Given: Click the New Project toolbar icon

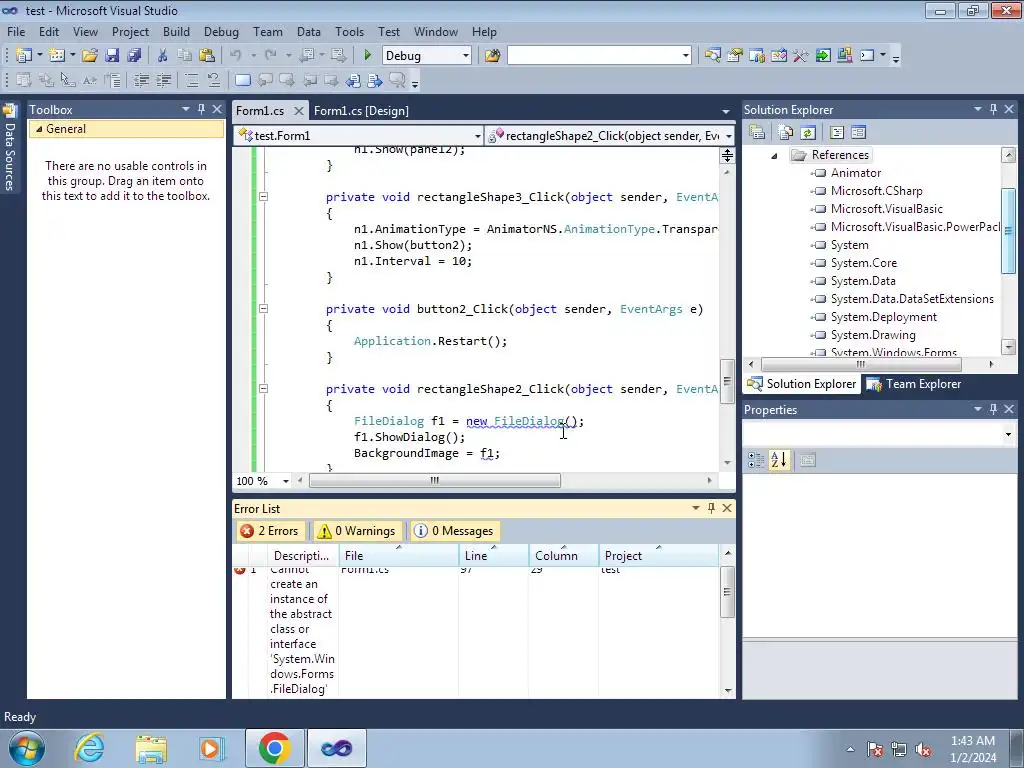Looking at the screenshot, I should [x=24, y=56].
